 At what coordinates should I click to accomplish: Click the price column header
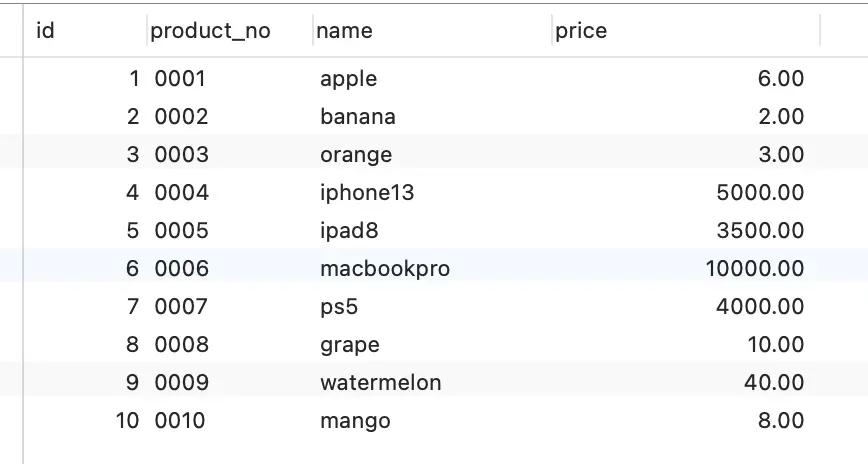581,31
